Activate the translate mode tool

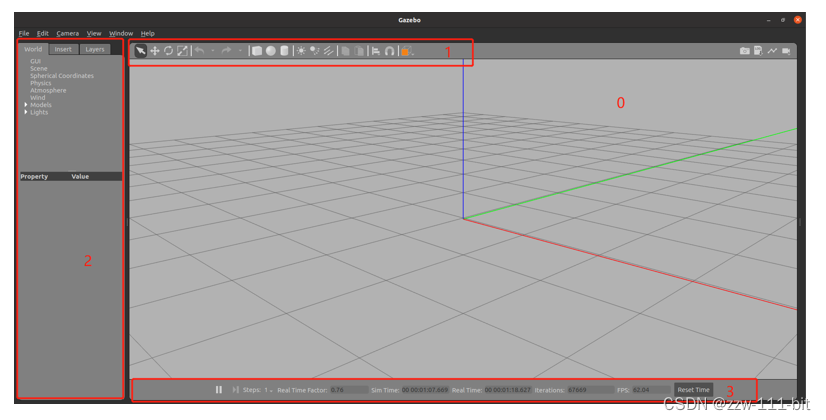click(155, 51)
